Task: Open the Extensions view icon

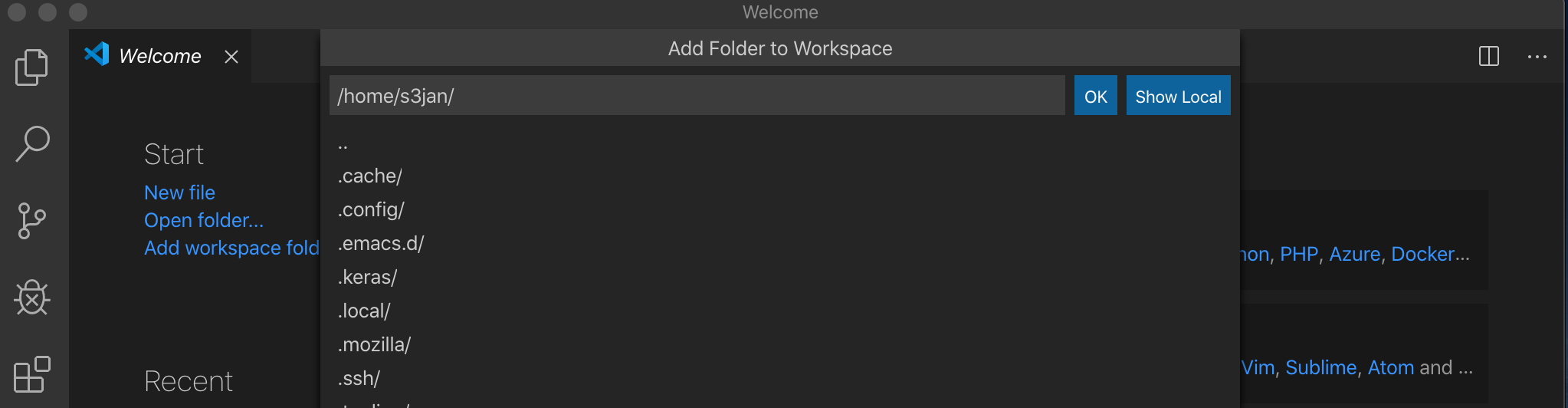Action: pos(31,374)
